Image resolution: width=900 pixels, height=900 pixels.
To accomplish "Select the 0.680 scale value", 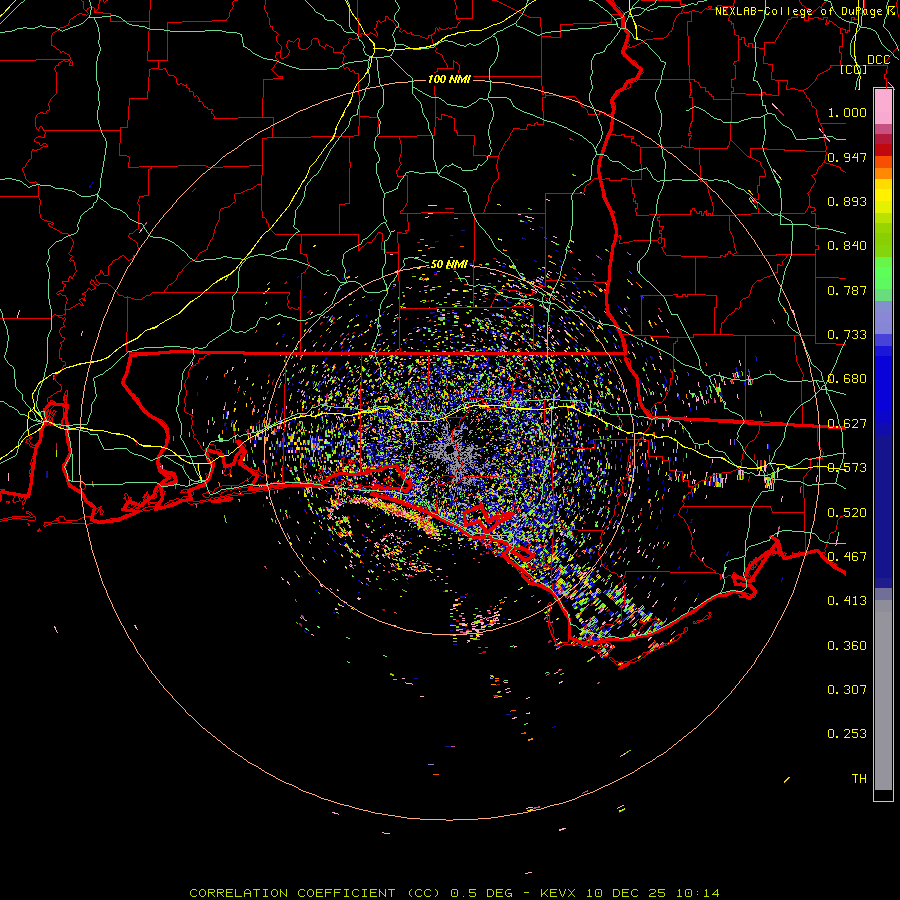I will 847,379.
